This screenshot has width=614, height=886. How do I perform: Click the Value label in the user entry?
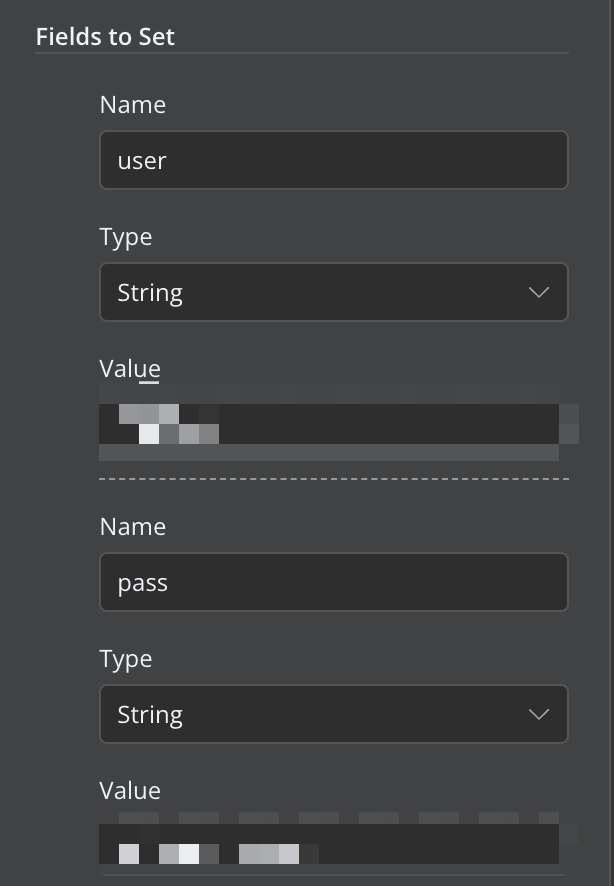pos(130,369)
